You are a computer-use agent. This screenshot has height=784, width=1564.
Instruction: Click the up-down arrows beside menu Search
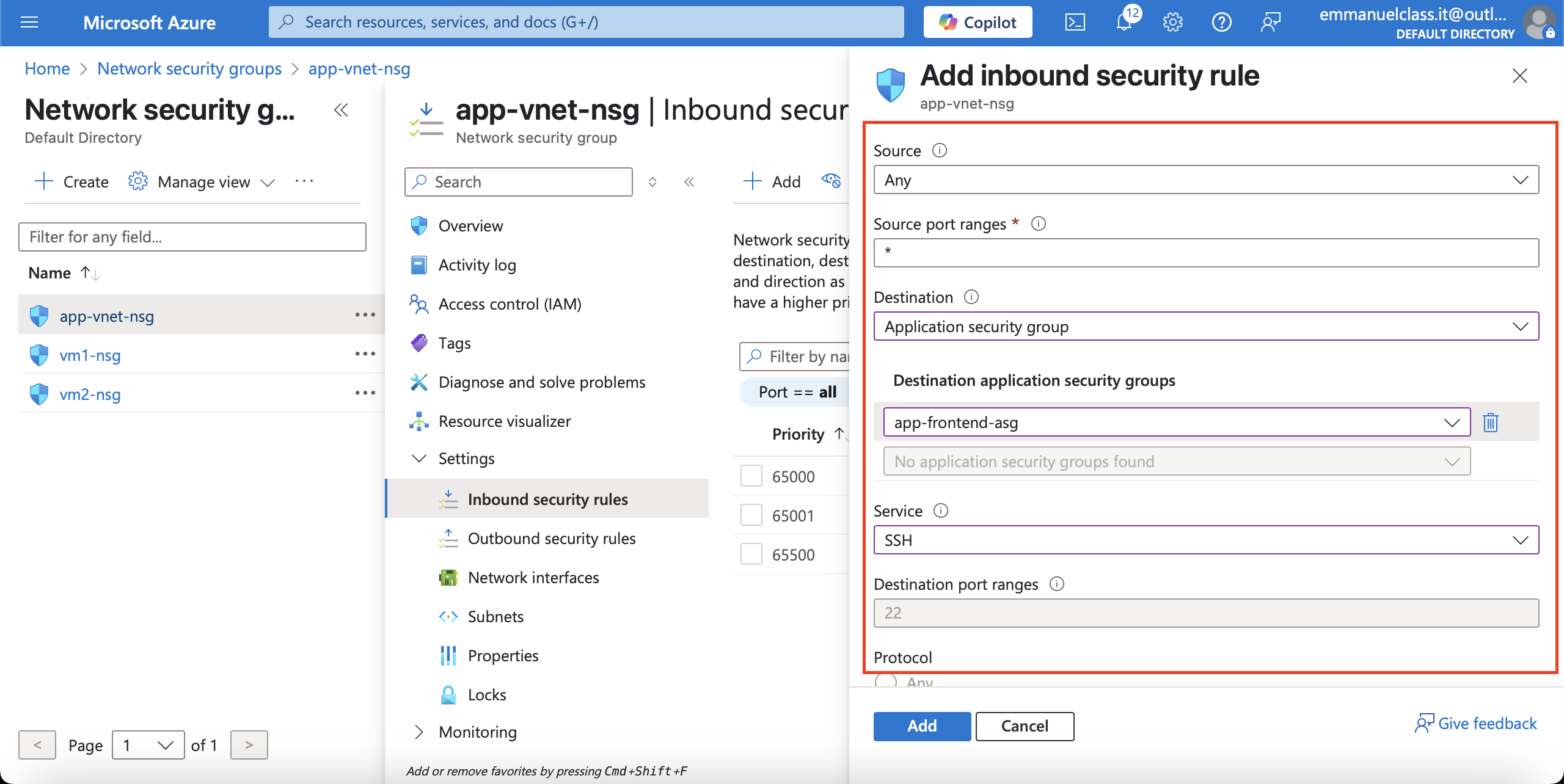click(x=652, y=182)
